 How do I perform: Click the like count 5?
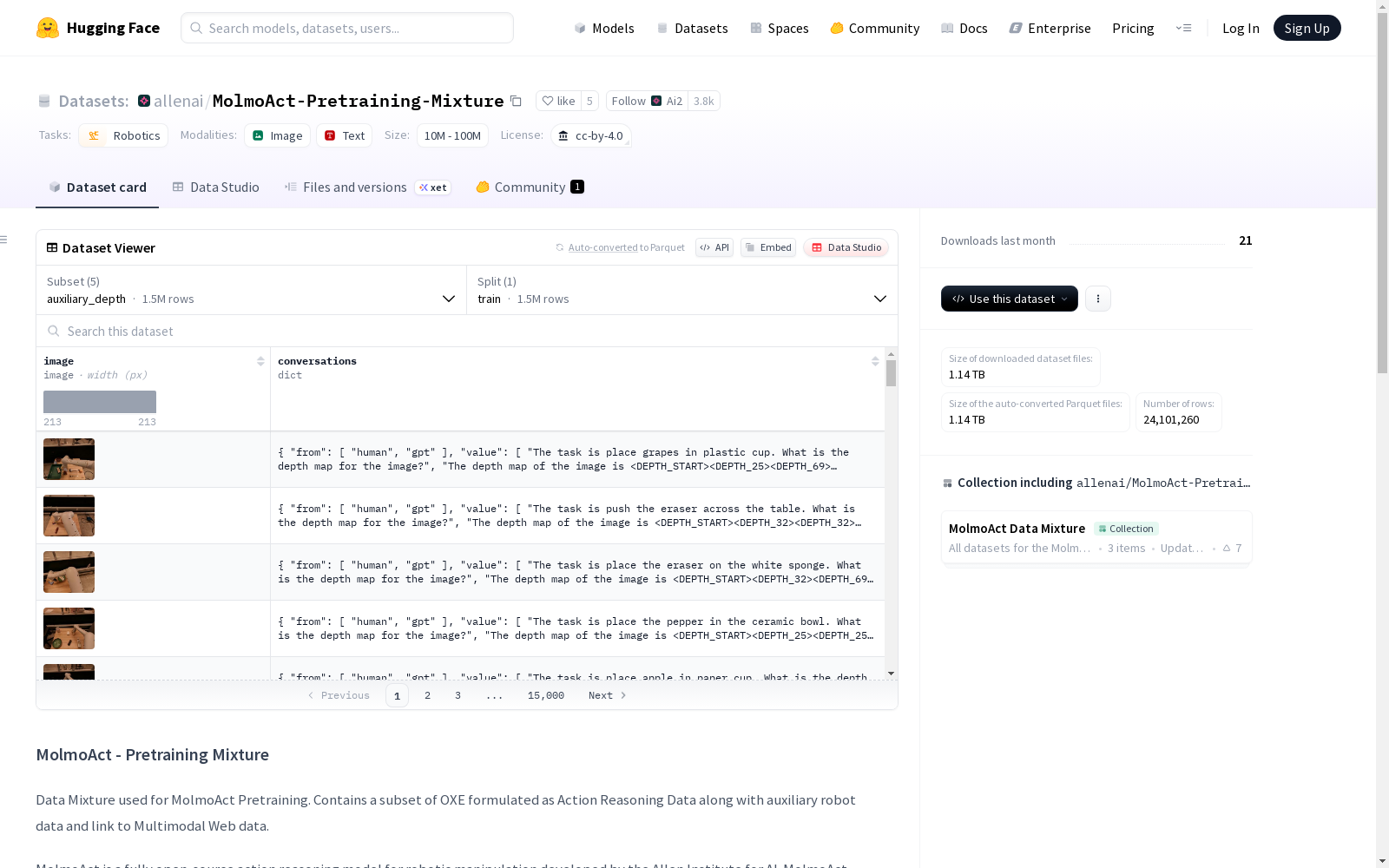point(589,101)
